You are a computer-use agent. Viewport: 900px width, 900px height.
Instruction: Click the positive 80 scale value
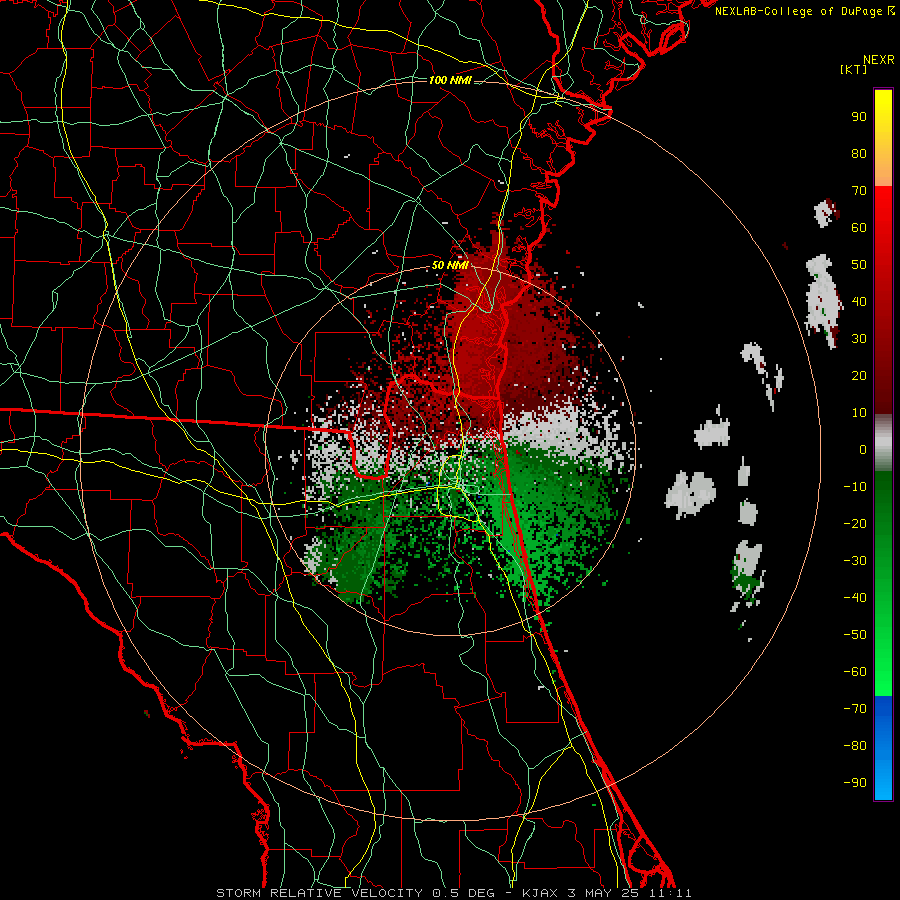coord(859,153)
